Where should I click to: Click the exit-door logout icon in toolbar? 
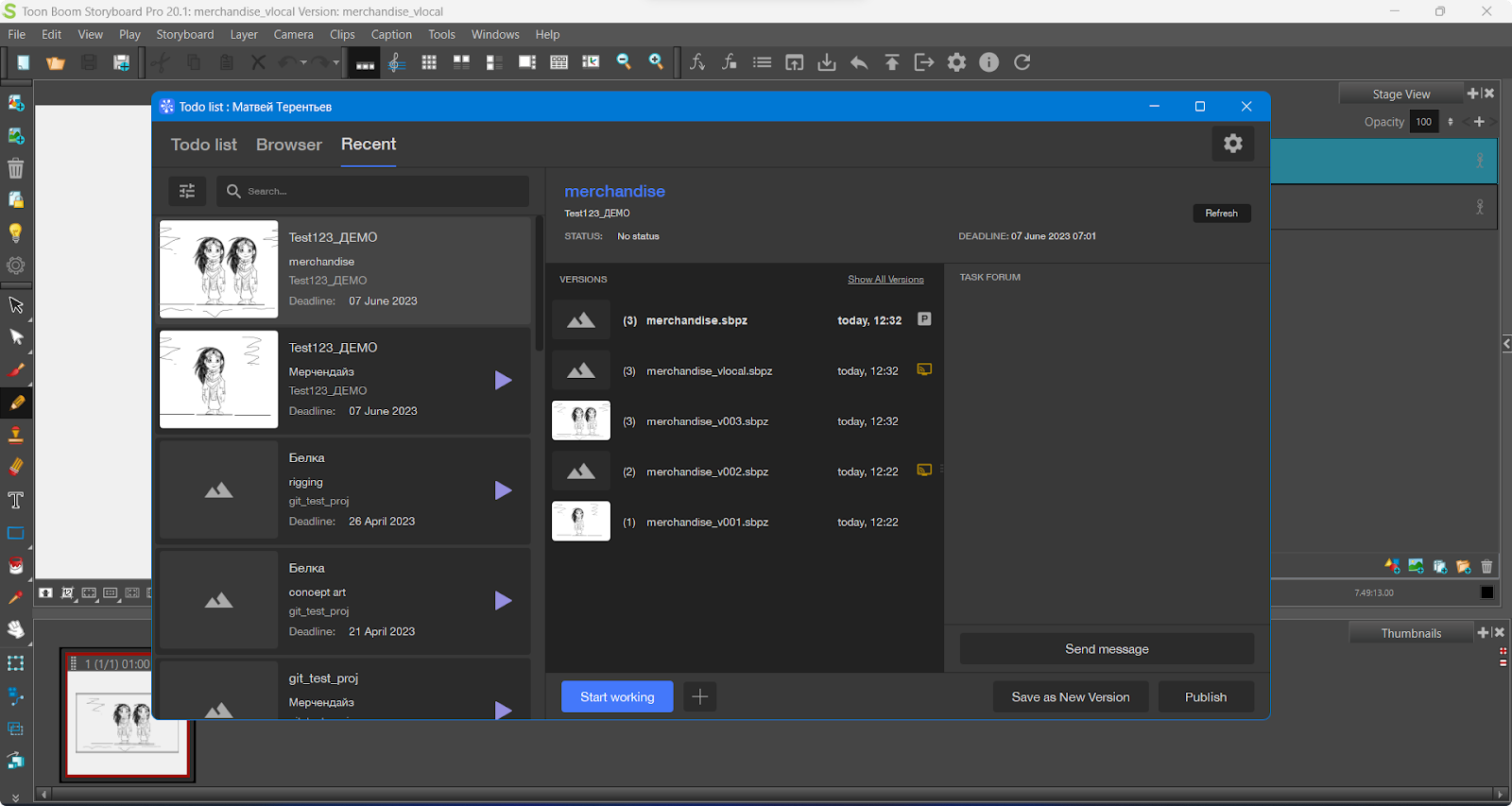tap(924, 62)
